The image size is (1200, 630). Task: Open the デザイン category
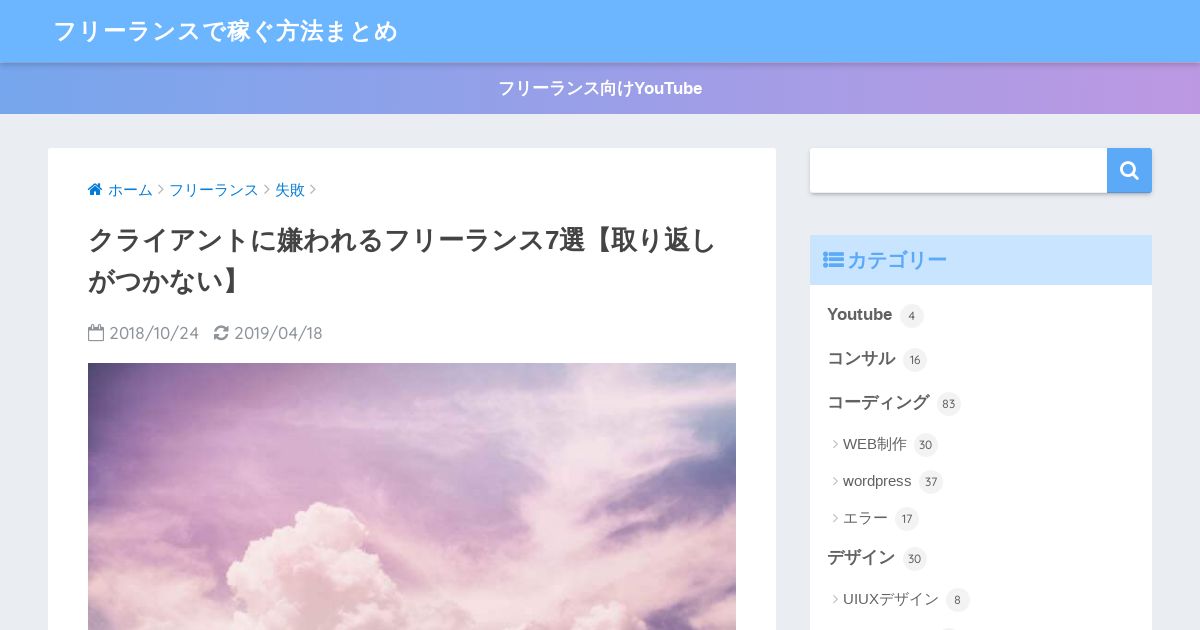861,557
